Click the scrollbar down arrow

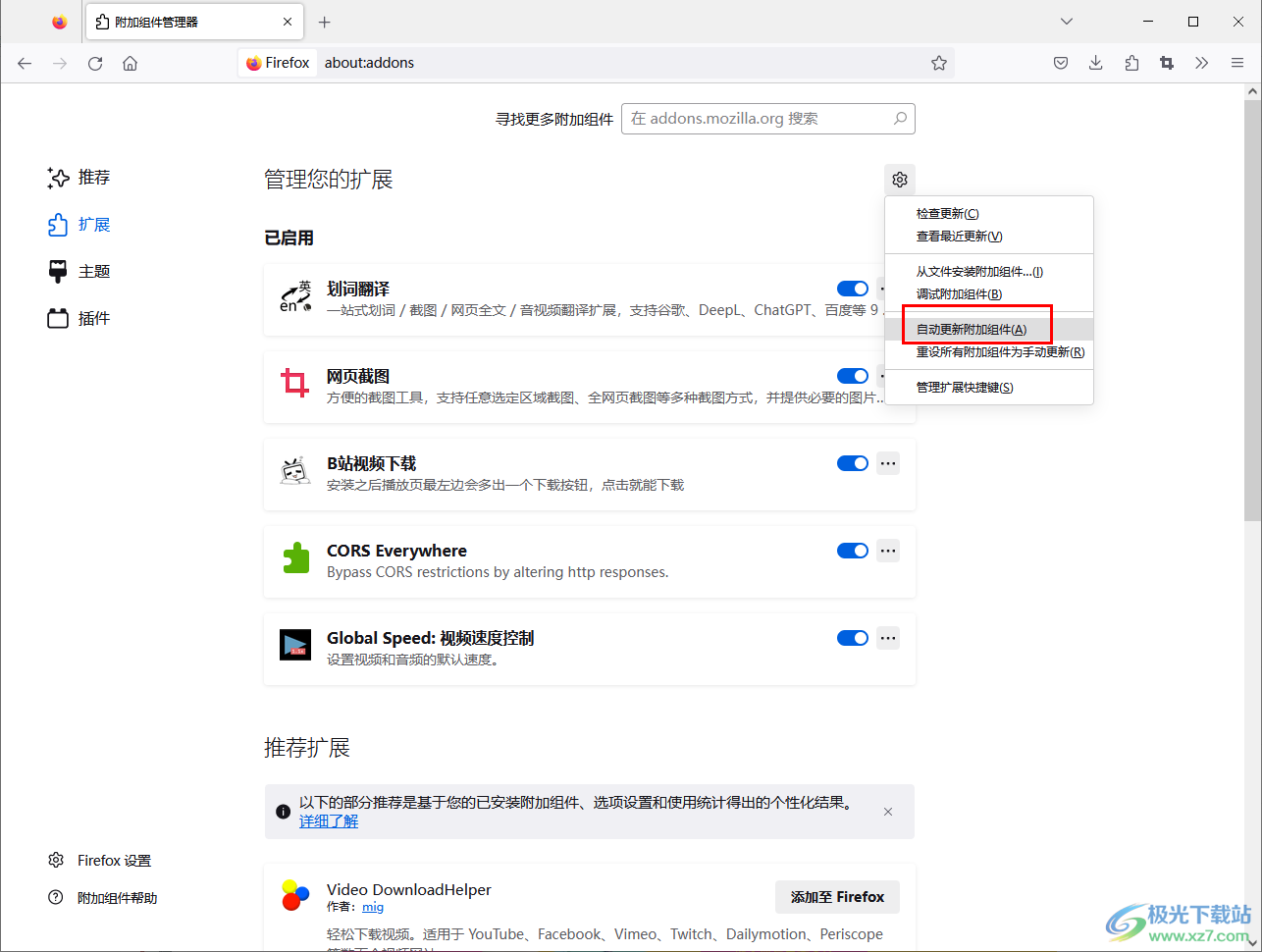tap(1252, 943)
